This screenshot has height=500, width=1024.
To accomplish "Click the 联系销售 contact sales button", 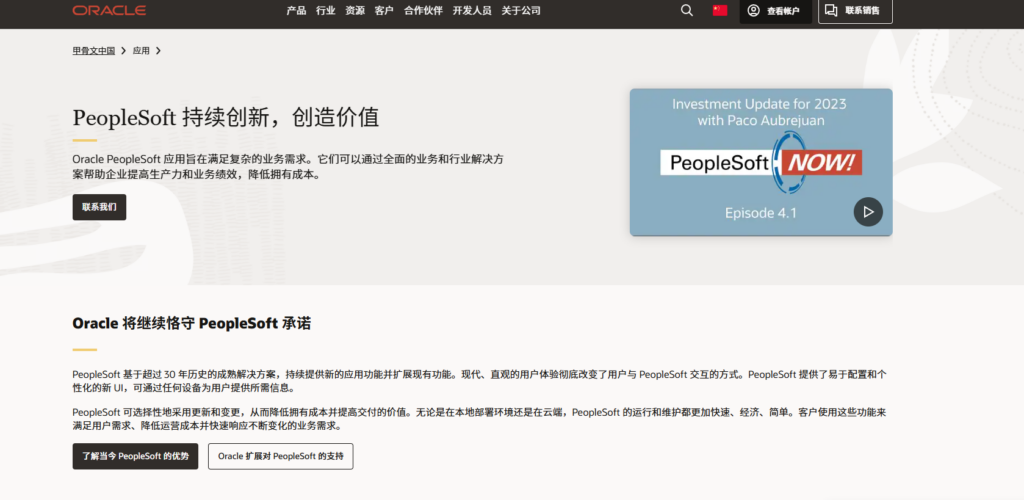I will (855, 11).
